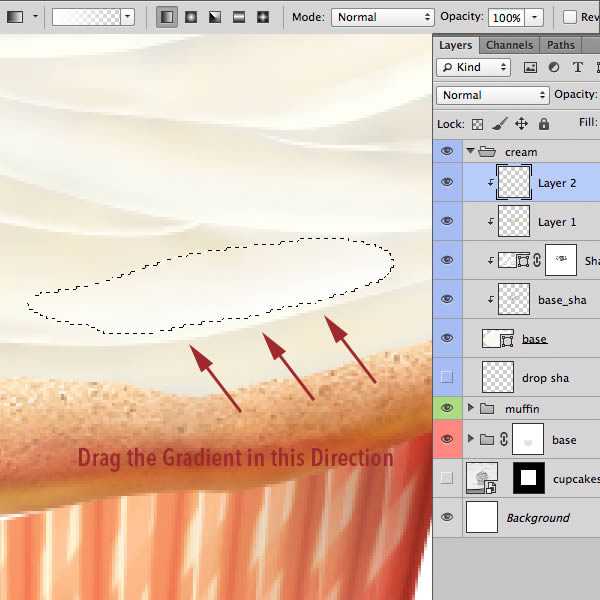Select the Layer 1 name
Image resolution: width=600 pixels, height=600 pixels.
[557, 222]
